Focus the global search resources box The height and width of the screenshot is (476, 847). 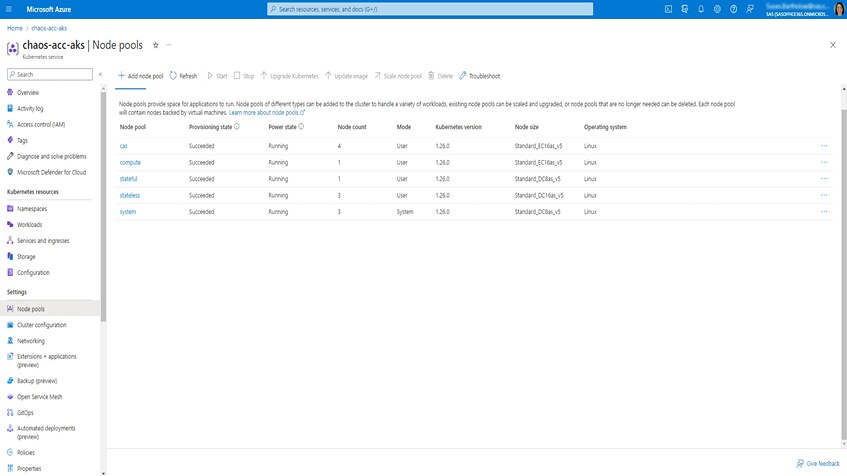coord(430,9)
